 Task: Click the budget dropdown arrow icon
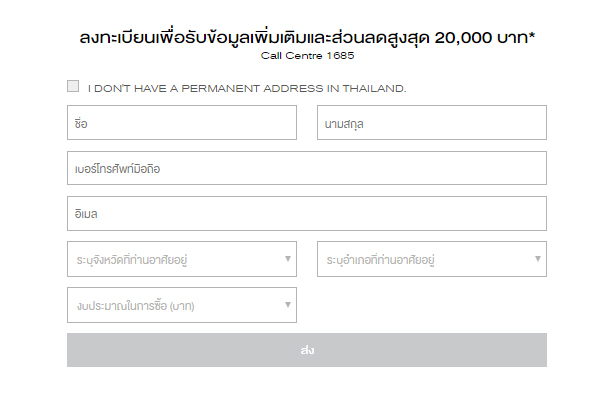(288, 305)
